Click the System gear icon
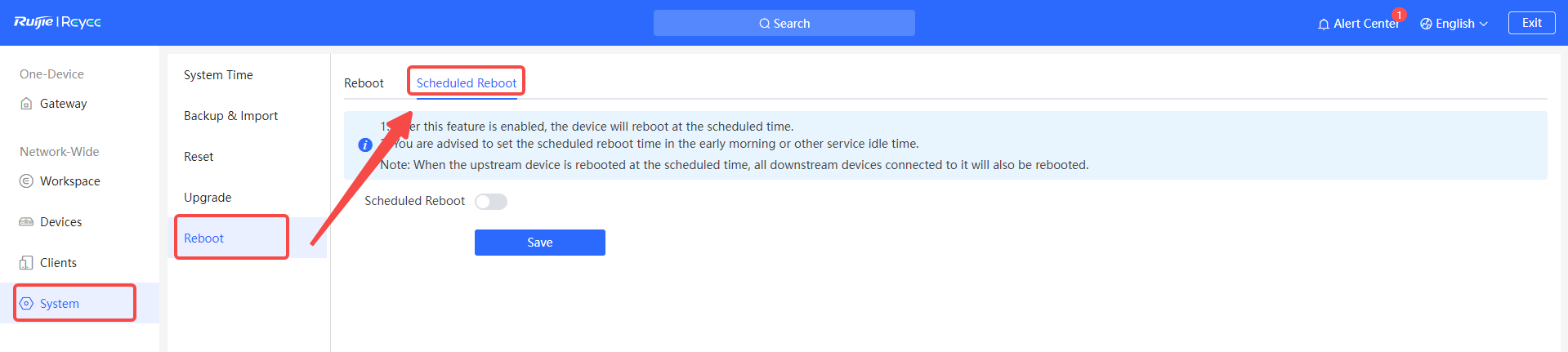1568x352 pixels. [26, 304]
